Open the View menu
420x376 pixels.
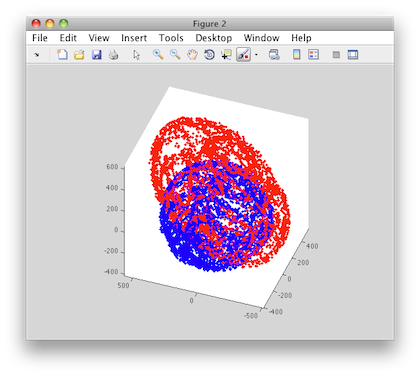click(99, 38)
